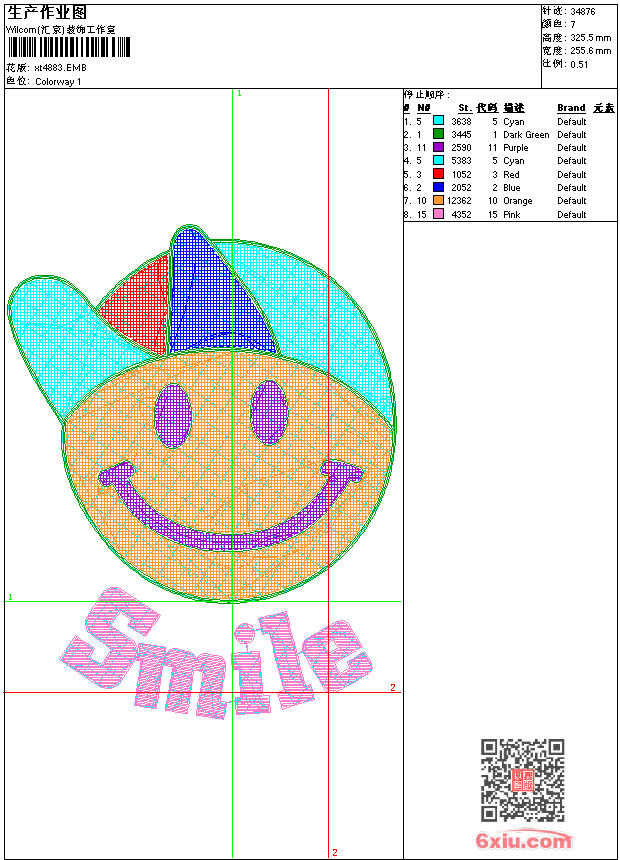Select stitch count 2590 in the Purple row
Screen dimensions: 620x860
pos(461,148)
